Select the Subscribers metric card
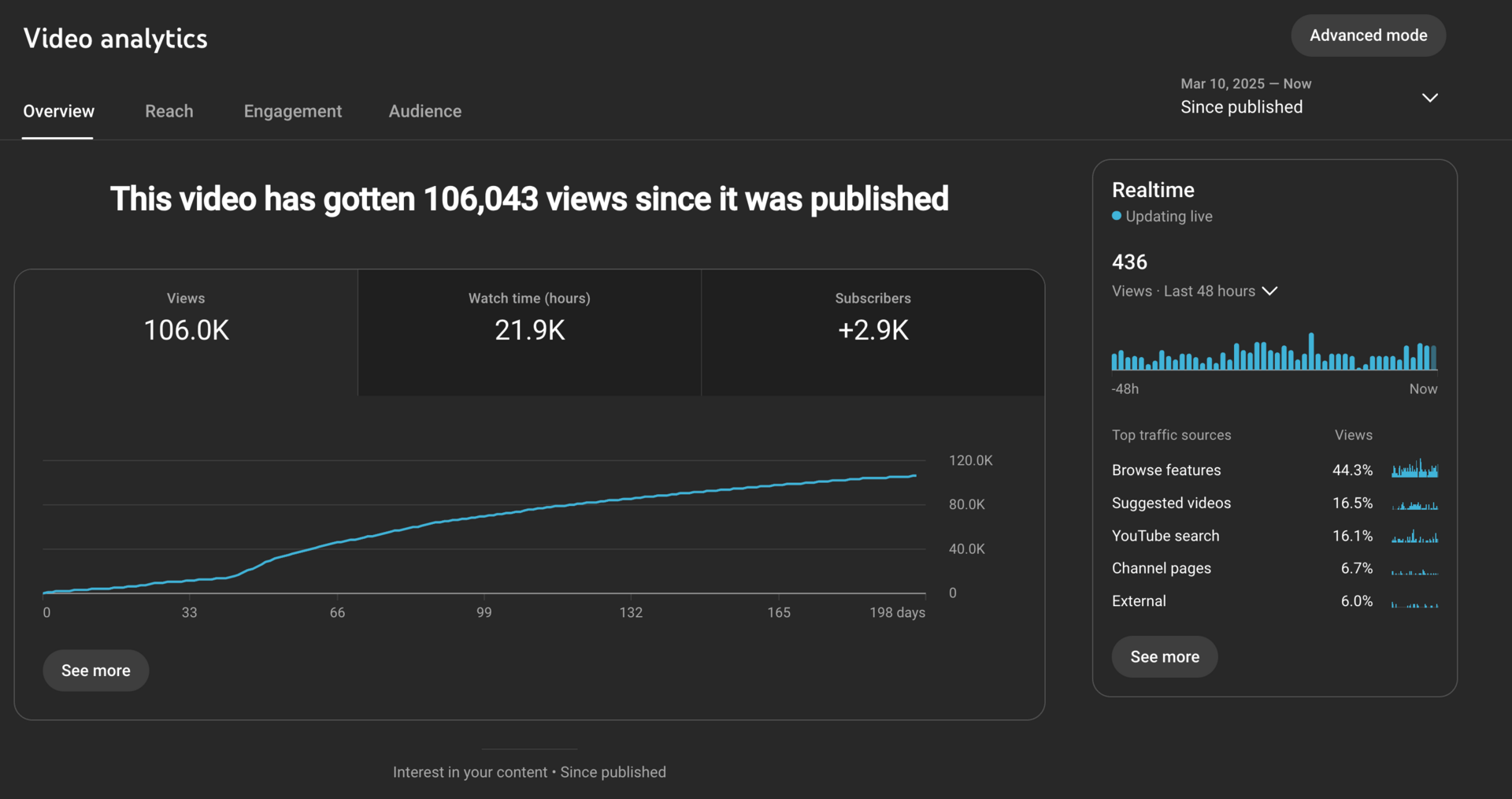The width and height of the screenshot is (1512, 799). (873, 333)
